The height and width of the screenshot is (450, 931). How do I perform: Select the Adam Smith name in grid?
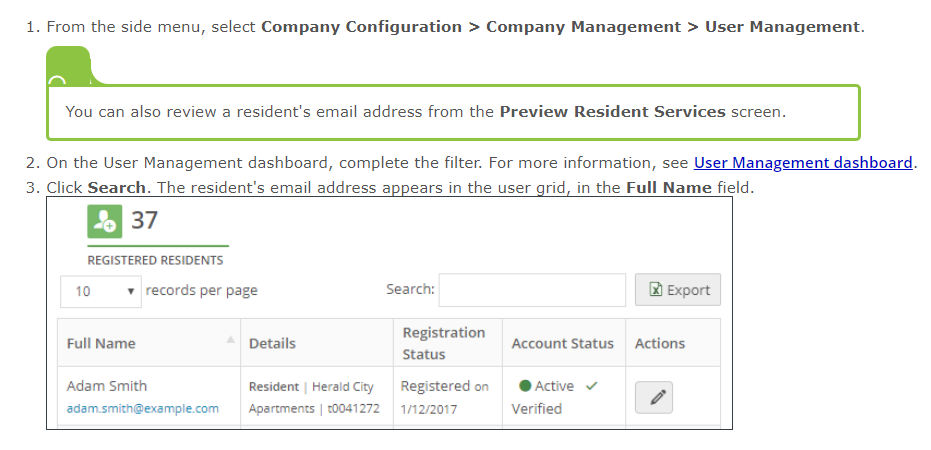(x=107, y=386)
